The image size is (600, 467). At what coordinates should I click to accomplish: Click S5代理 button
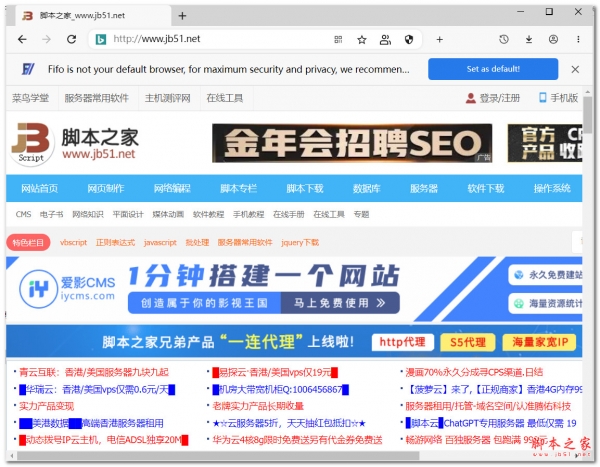pos(468,342)
